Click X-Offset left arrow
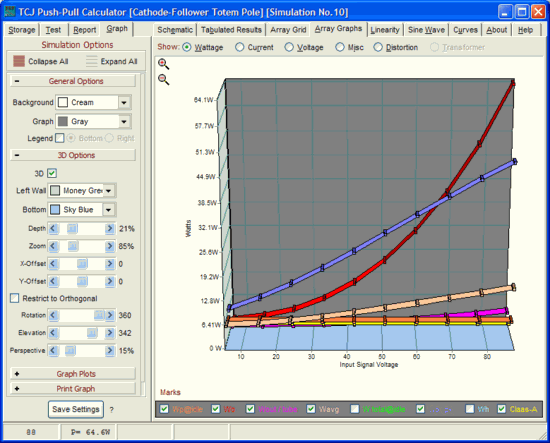This screenshot has height=443, width=550. coord(53,264)
